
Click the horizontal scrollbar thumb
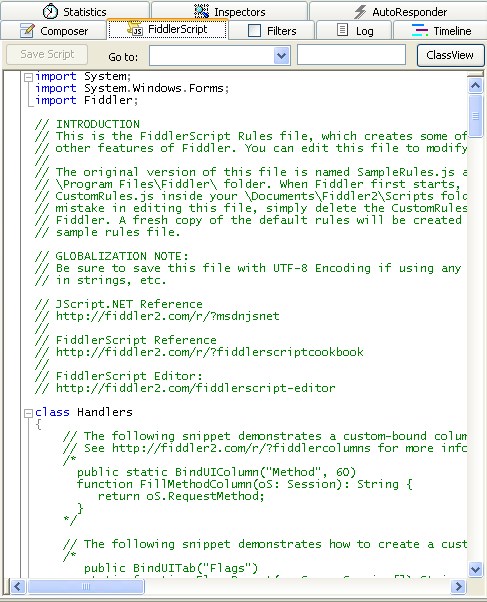pyautogui.click(x=86, y=586)
